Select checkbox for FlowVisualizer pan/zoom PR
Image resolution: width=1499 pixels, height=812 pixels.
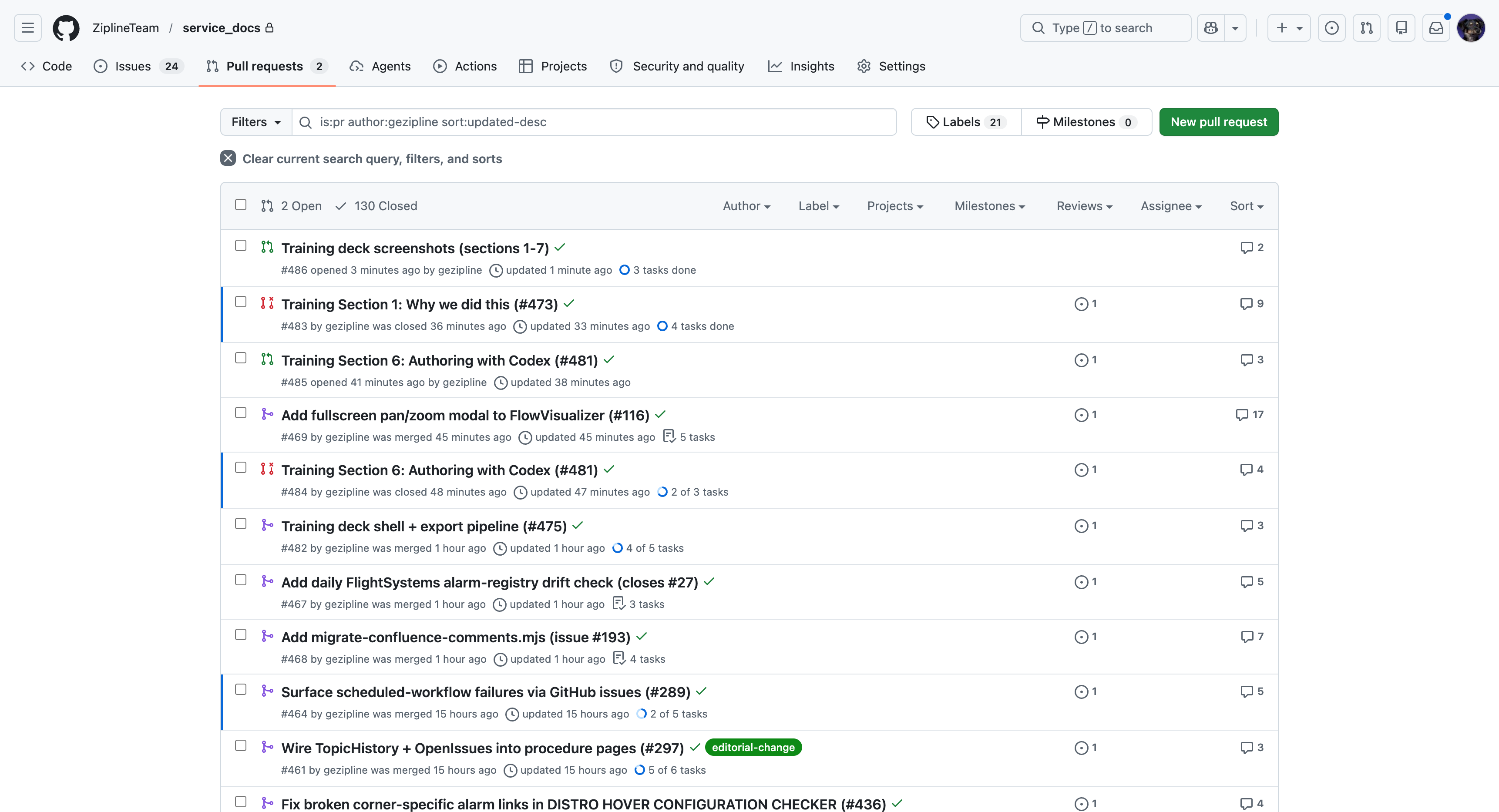point(240,413)
